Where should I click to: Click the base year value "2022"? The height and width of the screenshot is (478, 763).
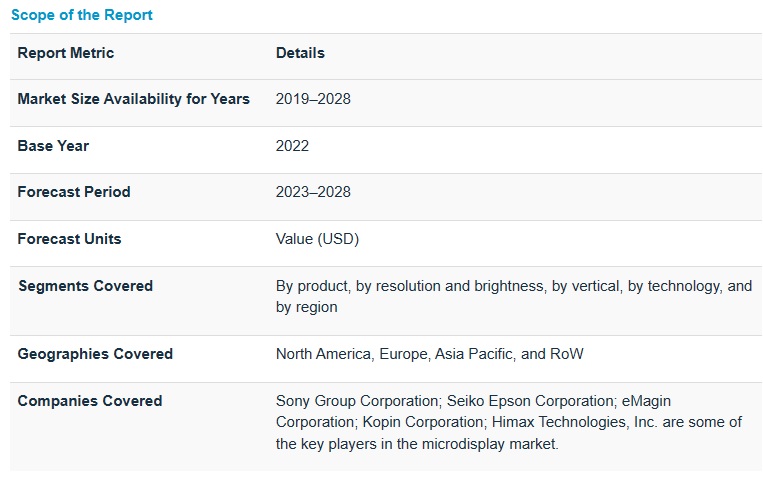point(292,146)
